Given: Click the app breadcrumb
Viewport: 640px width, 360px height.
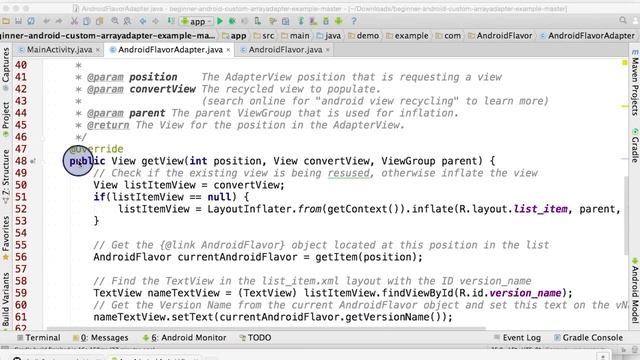Looking at the screenshot, I should tap(234, 36).
